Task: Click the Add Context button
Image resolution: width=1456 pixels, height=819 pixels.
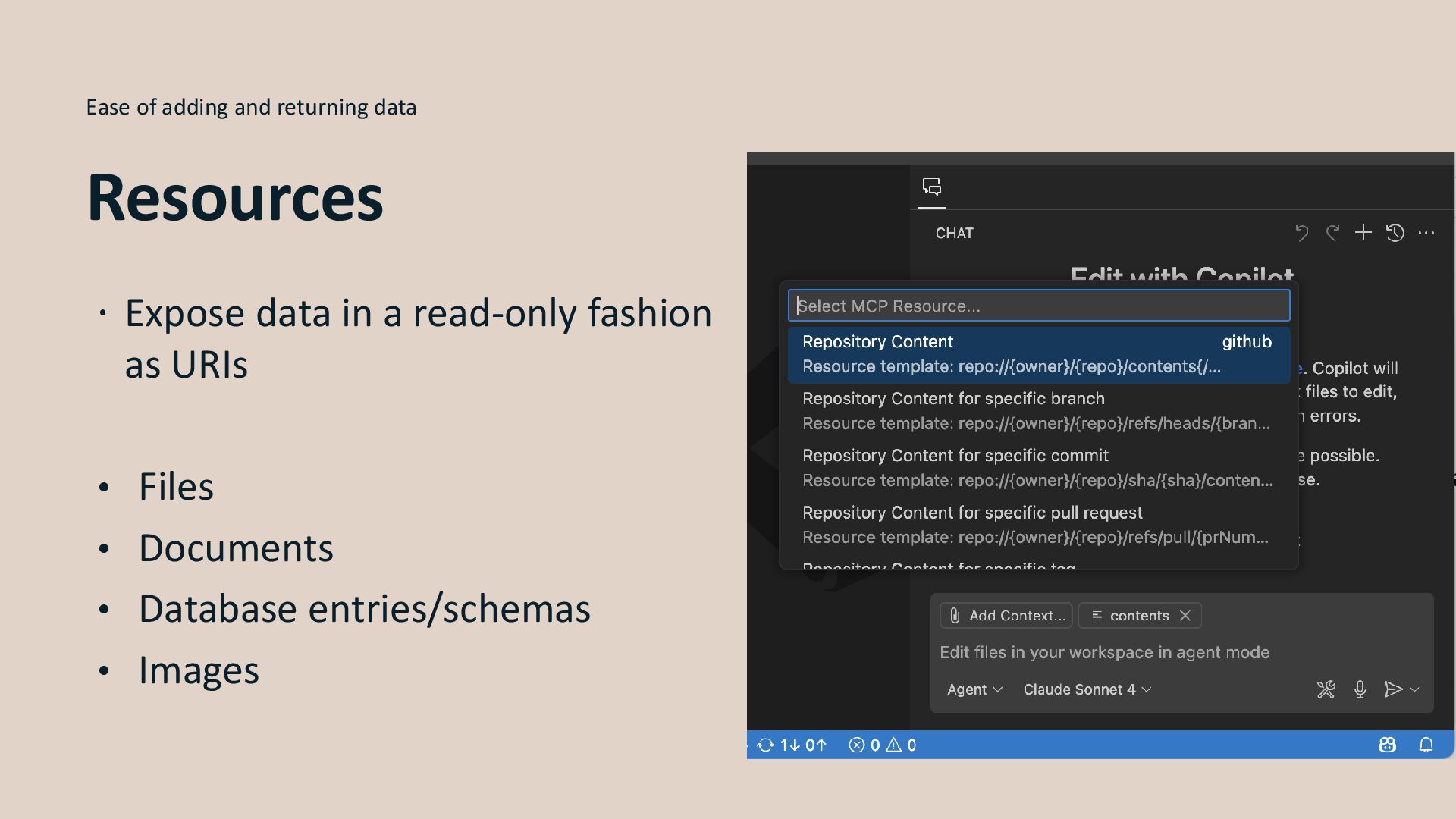Action: coord(1006,615)
